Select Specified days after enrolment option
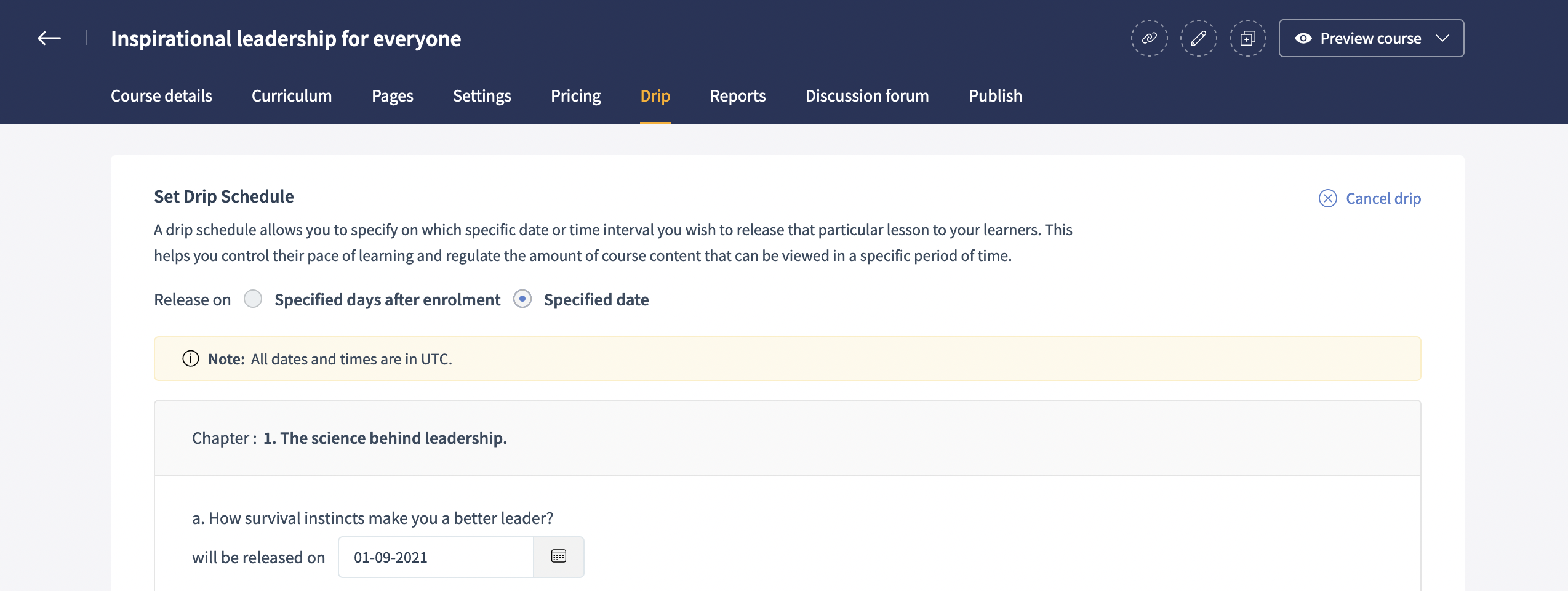The image size is (1568, 591). (x=253, y=299)
